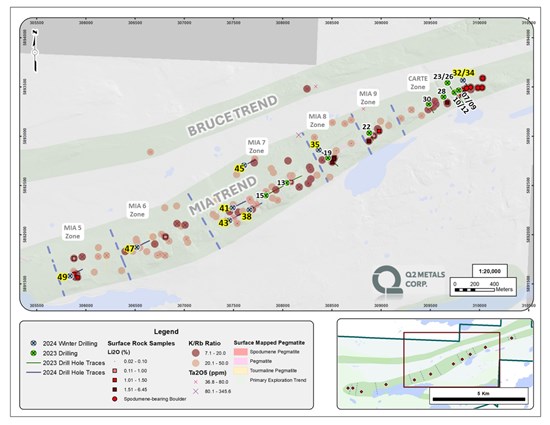The height and width of the screenshot is (425, 550).
Task: Click the Spodumene-bearing Boulder legend symbol
Action: pos(114,399)
